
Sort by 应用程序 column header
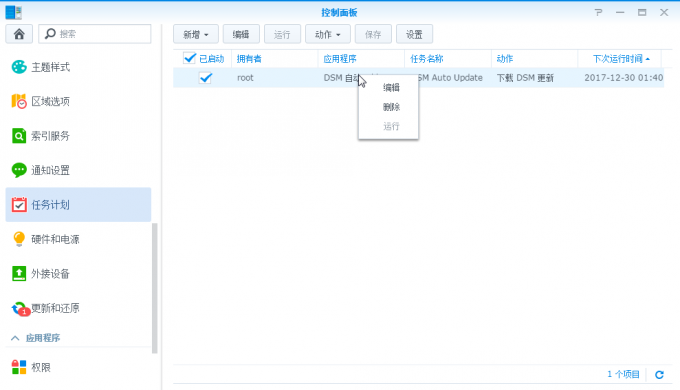pyautogui.click(x=361, y=59)
